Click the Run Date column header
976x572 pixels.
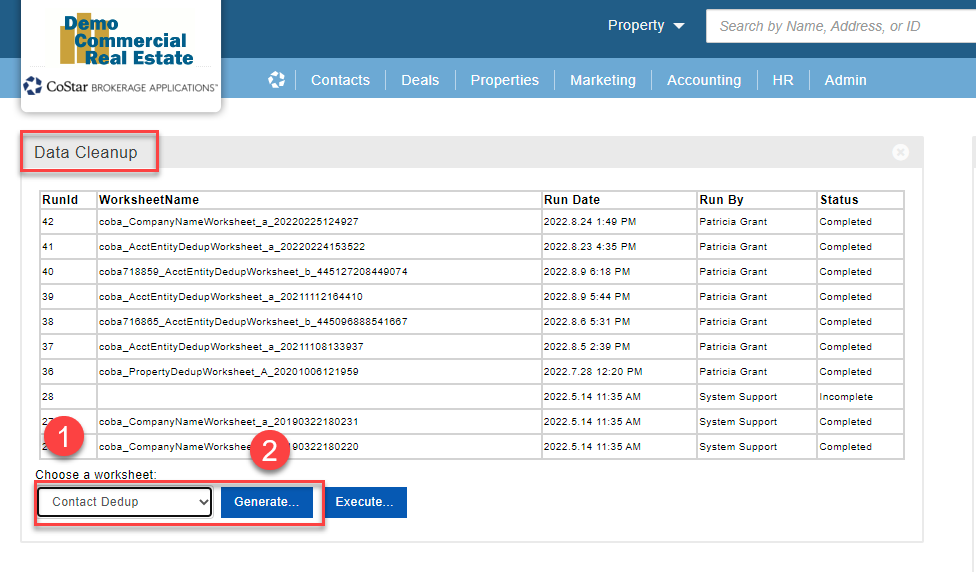(x=572, y=200)
